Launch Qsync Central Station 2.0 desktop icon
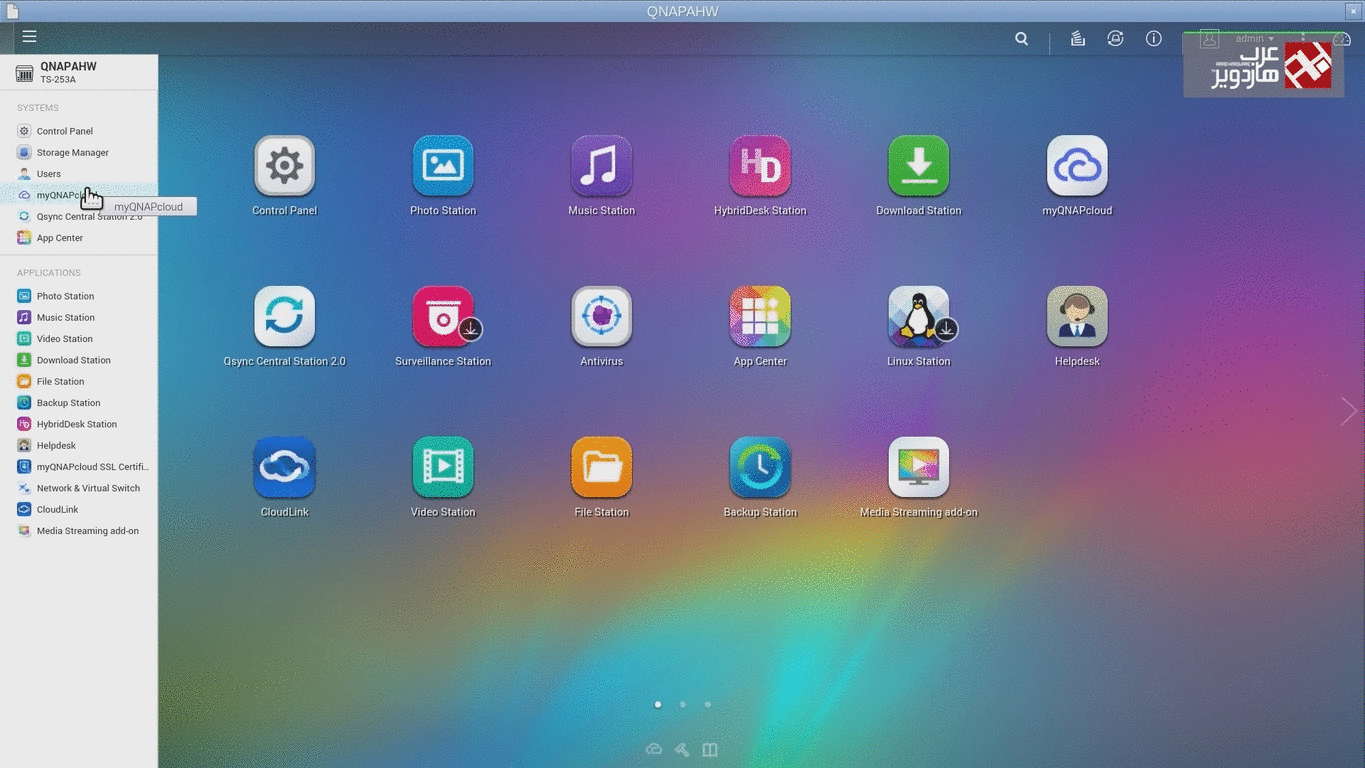1365x768 pixels. point(284,317)
